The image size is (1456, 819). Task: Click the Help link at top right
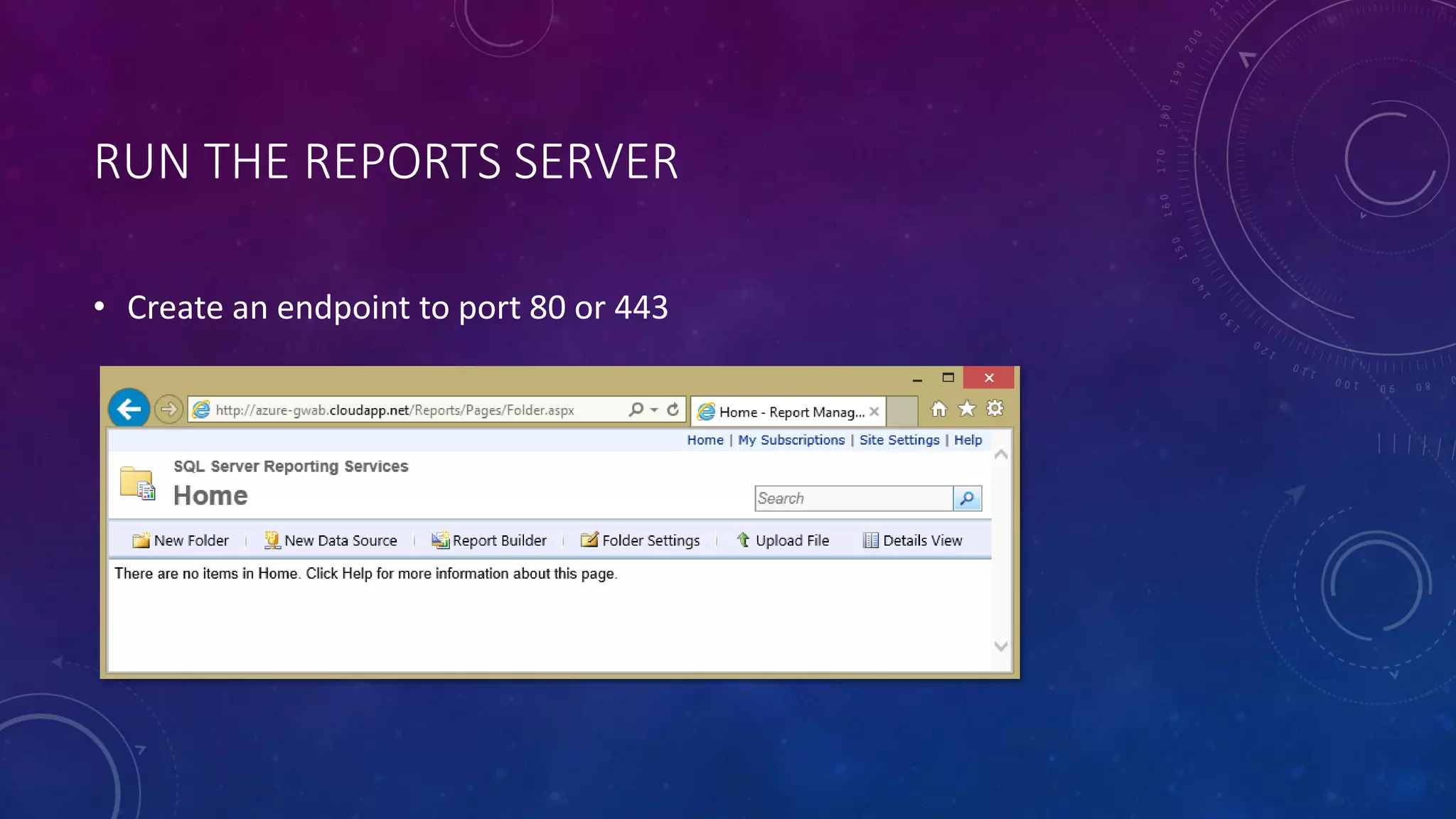968,440
